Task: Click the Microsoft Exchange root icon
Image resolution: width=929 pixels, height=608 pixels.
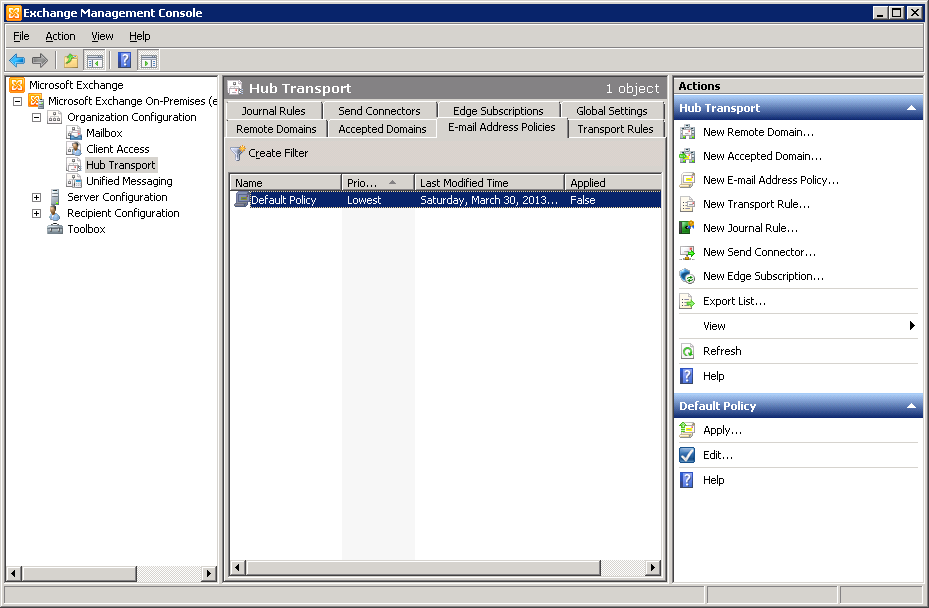Action: click(x=17, y=85)
